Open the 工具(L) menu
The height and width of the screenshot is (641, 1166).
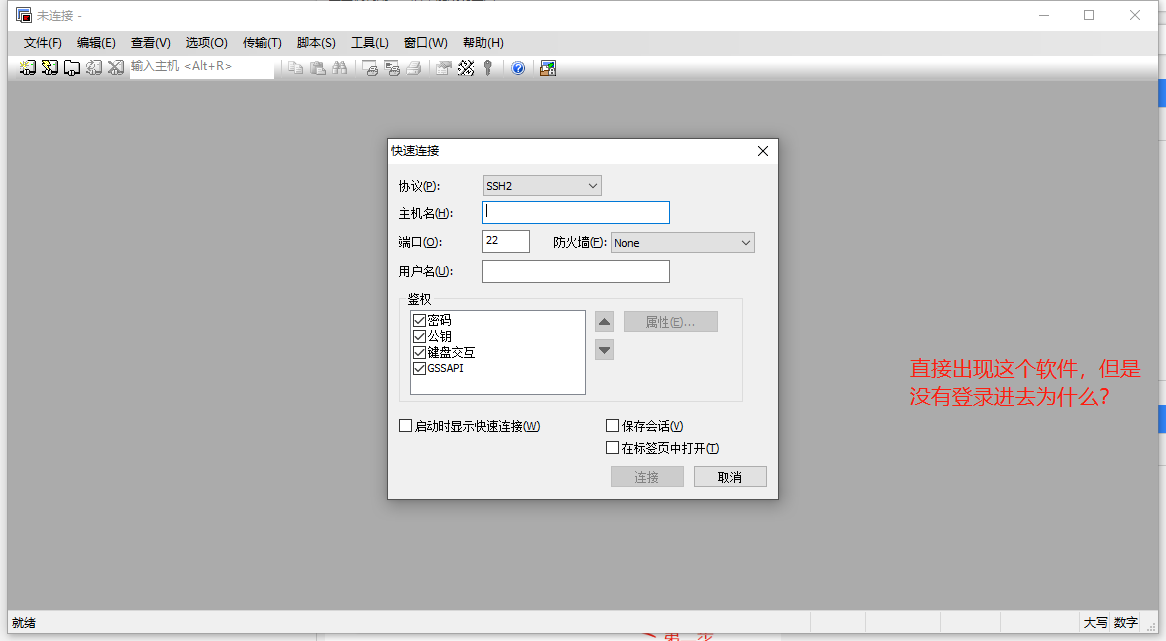tap(370, 43)
